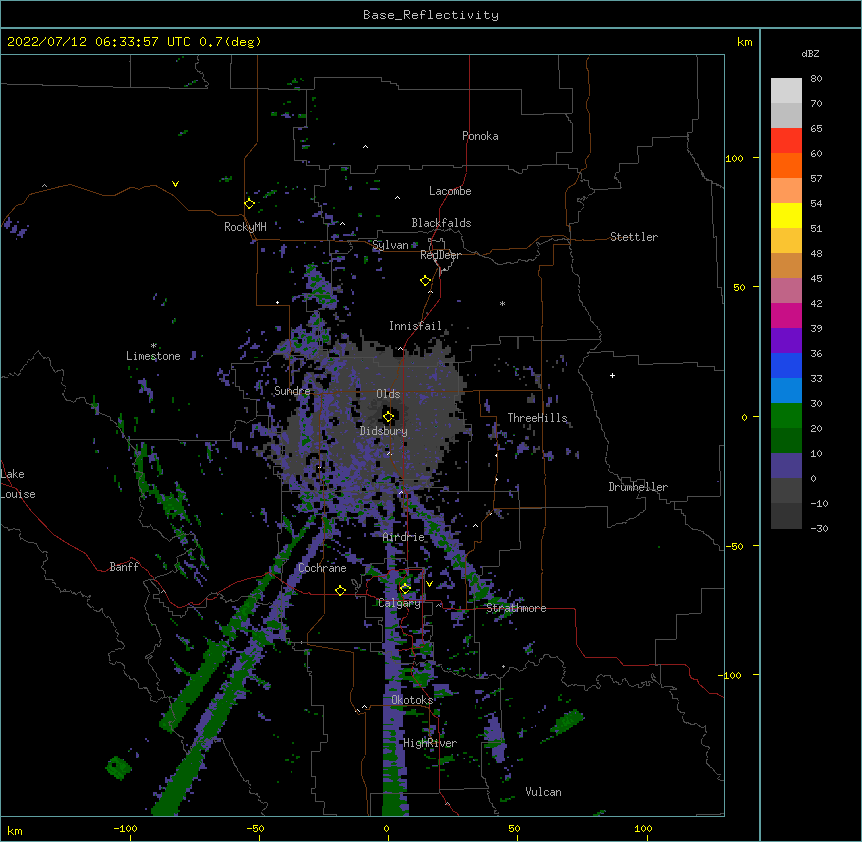
Task: Click the Strathmore label
Action: click(516, 608)
